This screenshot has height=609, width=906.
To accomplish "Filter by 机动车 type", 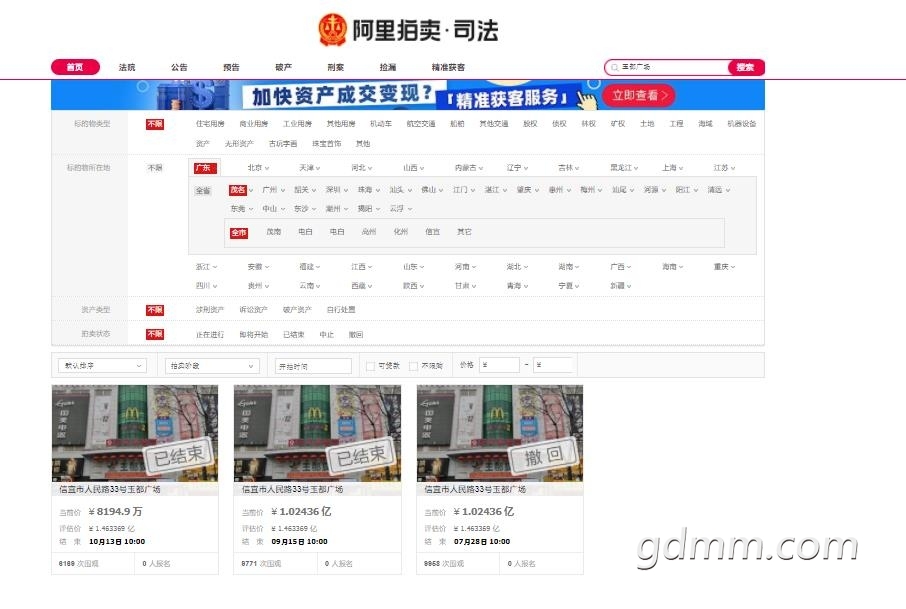I will pyautogui.click(x=381, y=124).
